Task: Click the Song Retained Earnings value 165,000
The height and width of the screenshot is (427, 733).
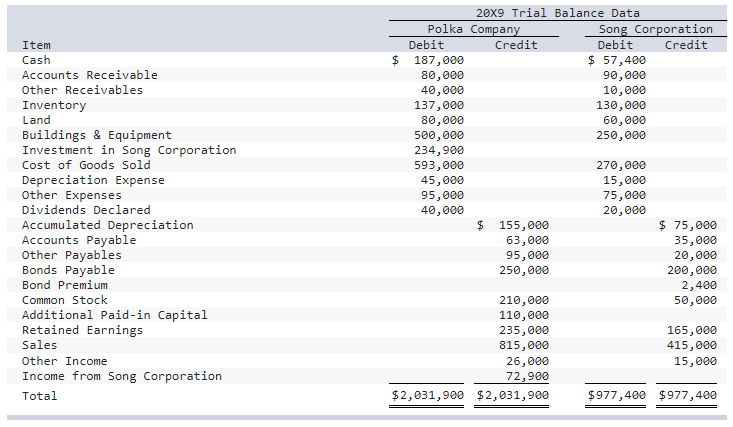Action: [691, 330]
